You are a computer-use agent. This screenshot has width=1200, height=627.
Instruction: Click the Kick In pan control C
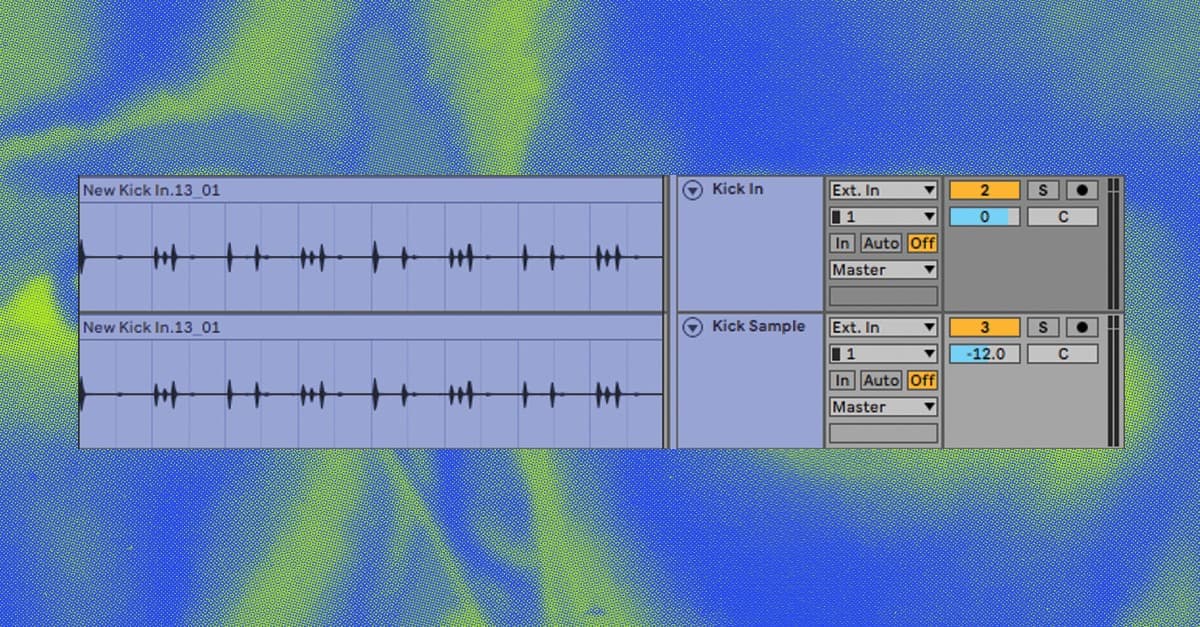[1062, 217]
